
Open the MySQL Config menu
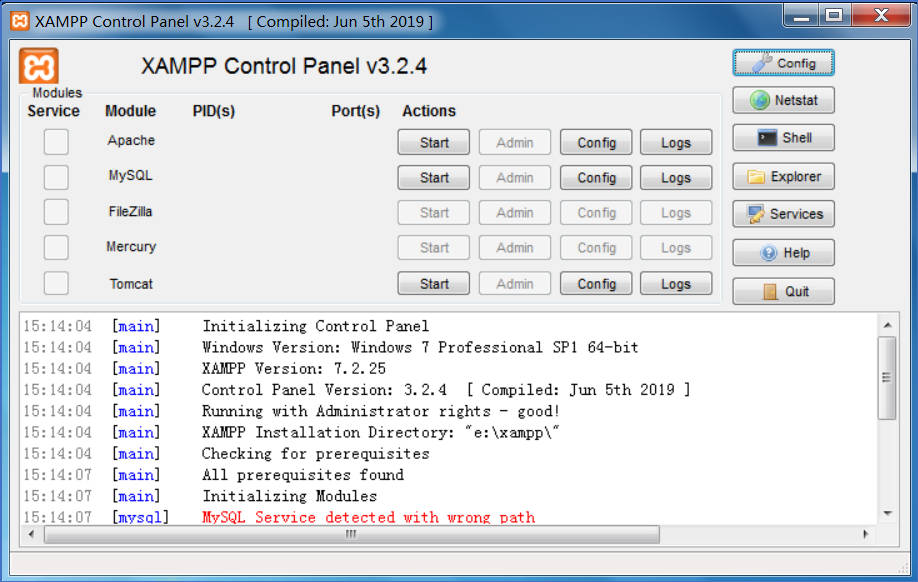coord(596,177)
